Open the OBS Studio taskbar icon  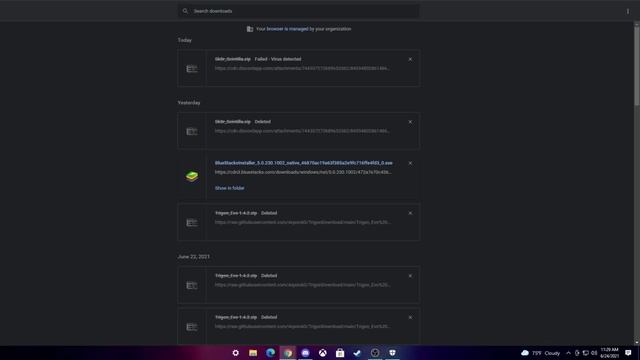point(375,353)
